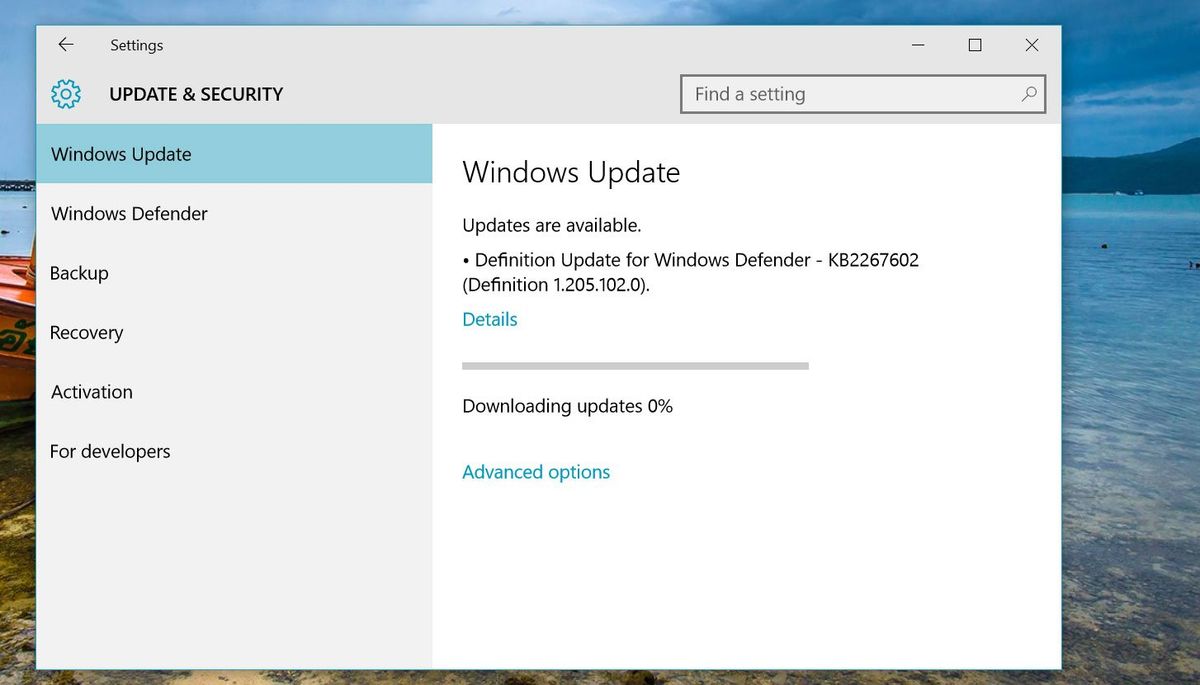Click the Settings gear icon
The height and width of the screenshot is (685, 1200).
65,94
